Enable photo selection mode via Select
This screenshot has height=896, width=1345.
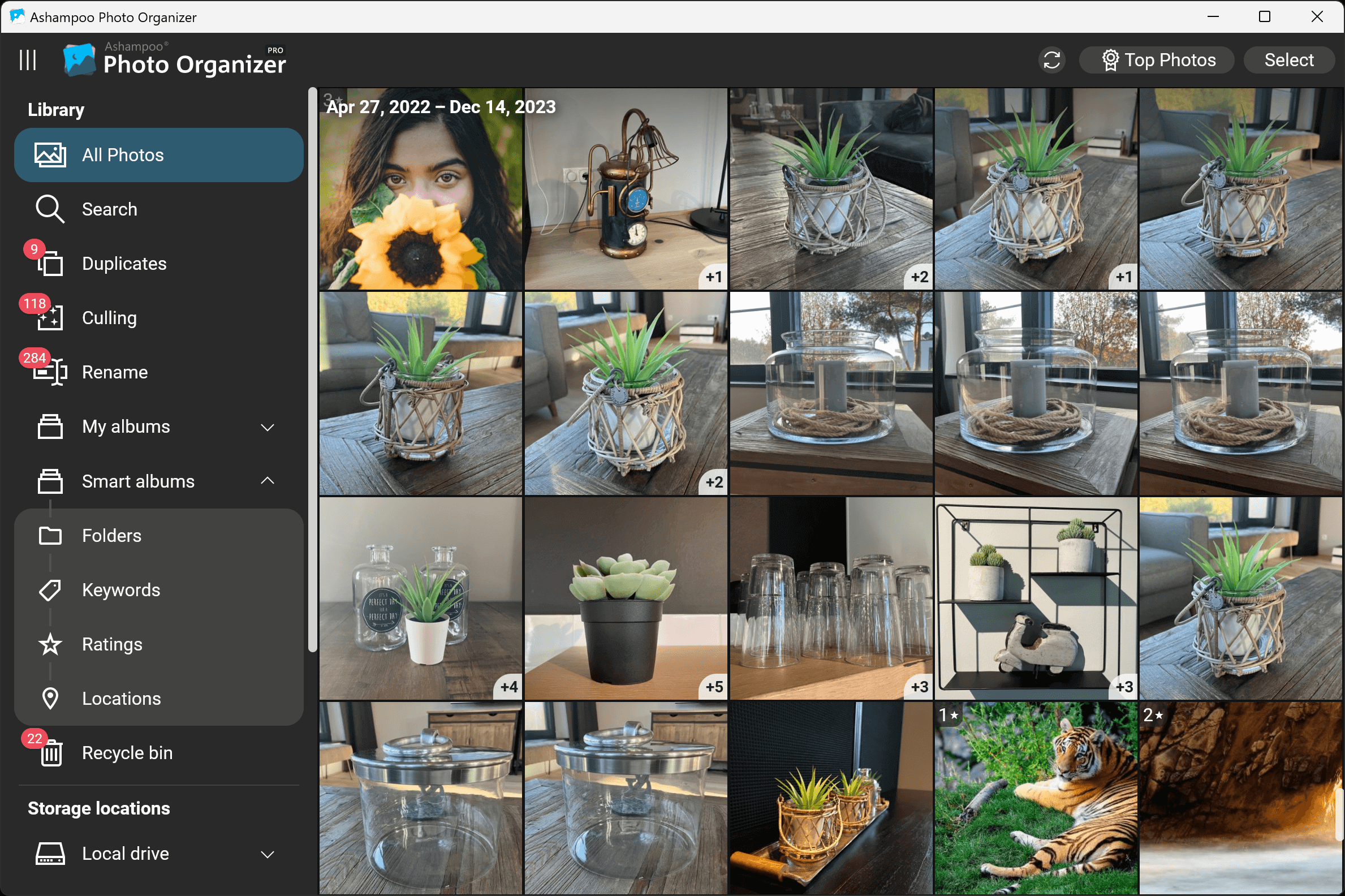coord(1288,59)
